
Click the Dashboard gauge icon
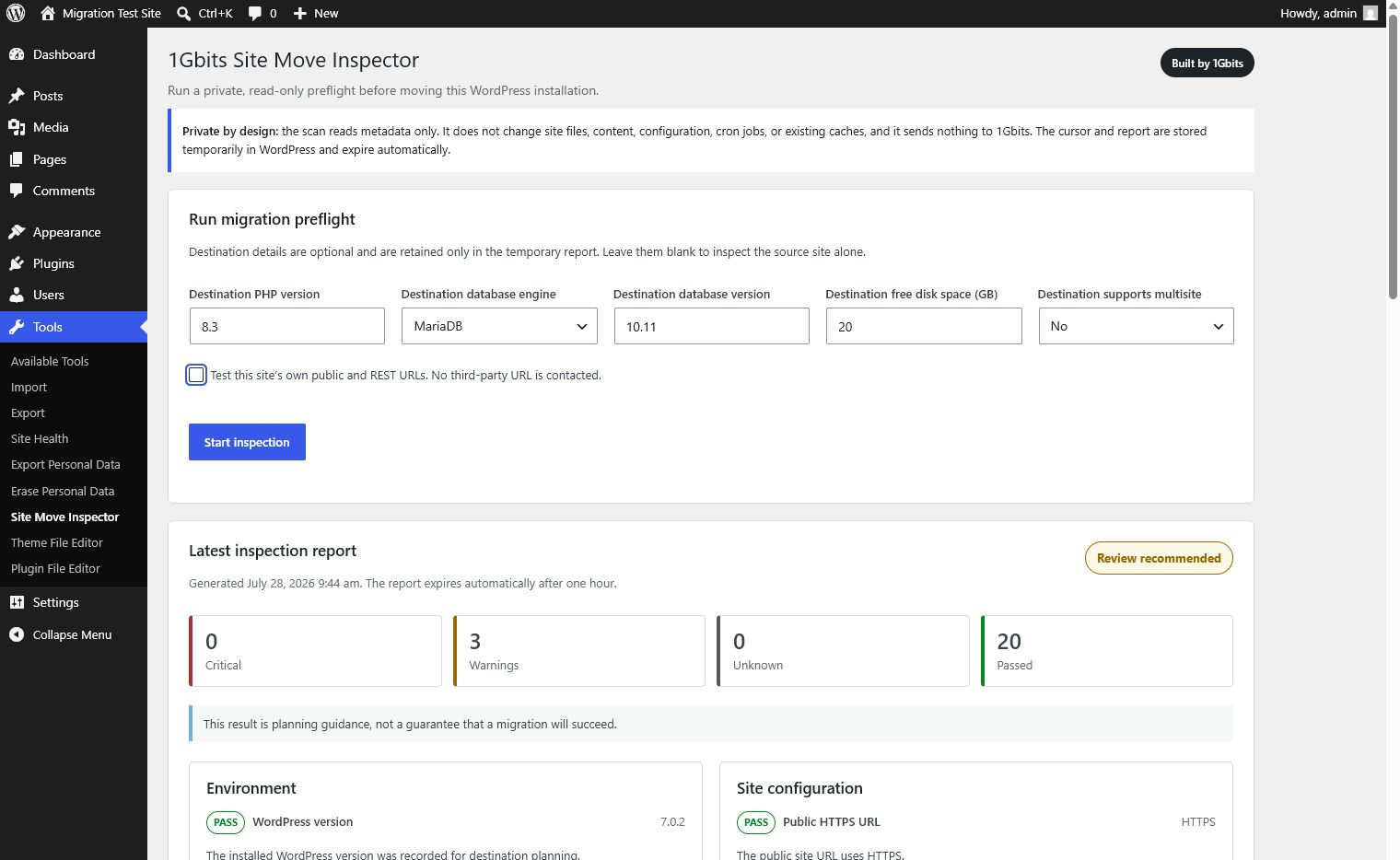17,54
